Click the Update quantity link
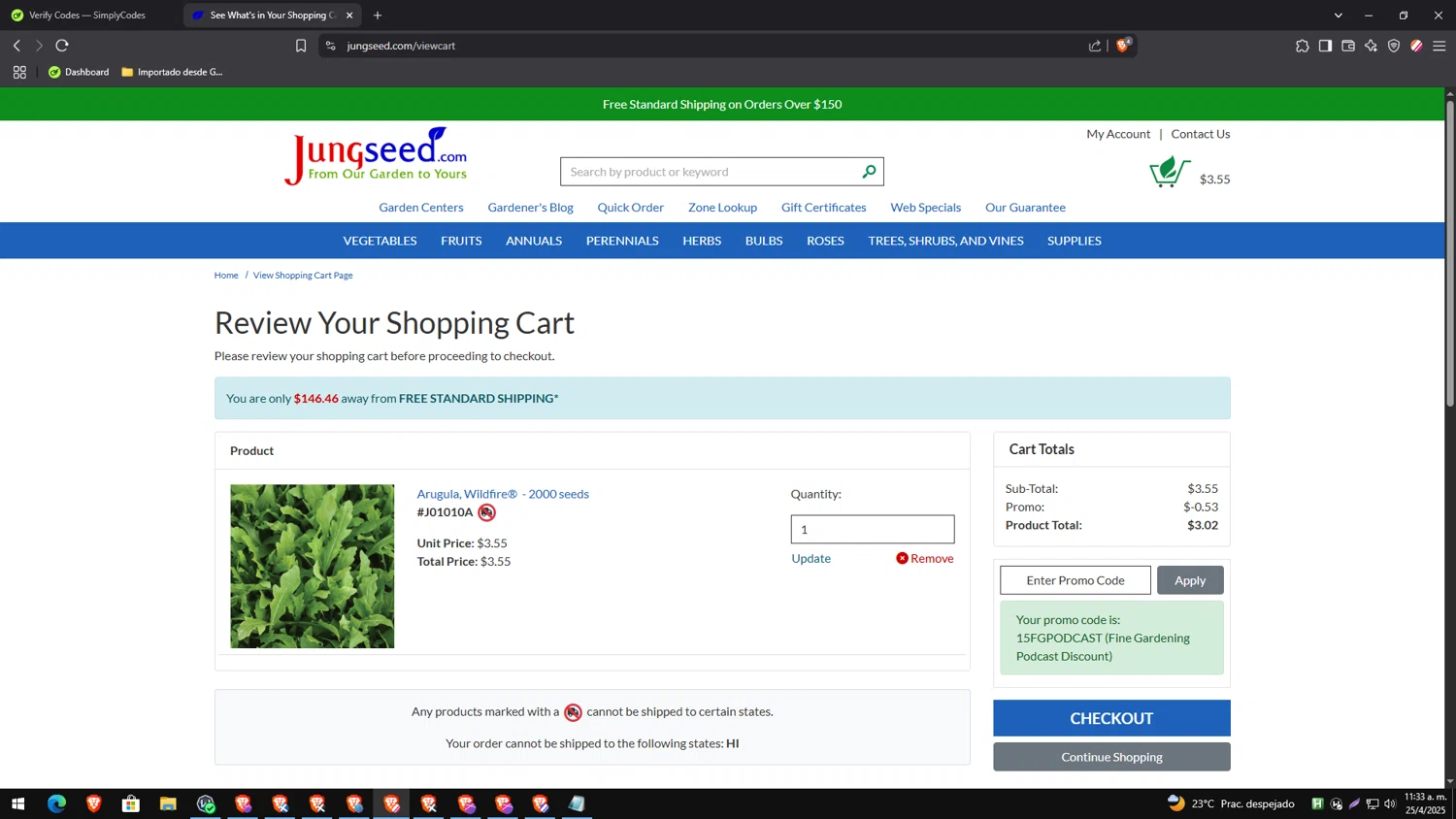The image size is (1456, 819). click(x=811, y=558)
